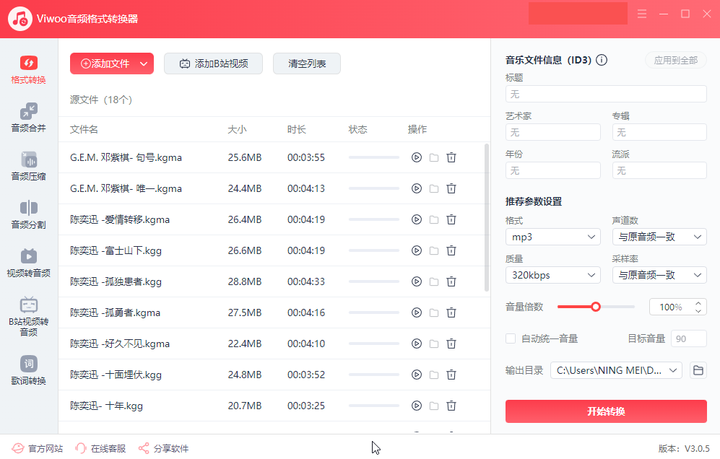Delete 好久不见.kgma row
The height and width of the screenshot is (459, 720).
point(451,343)
